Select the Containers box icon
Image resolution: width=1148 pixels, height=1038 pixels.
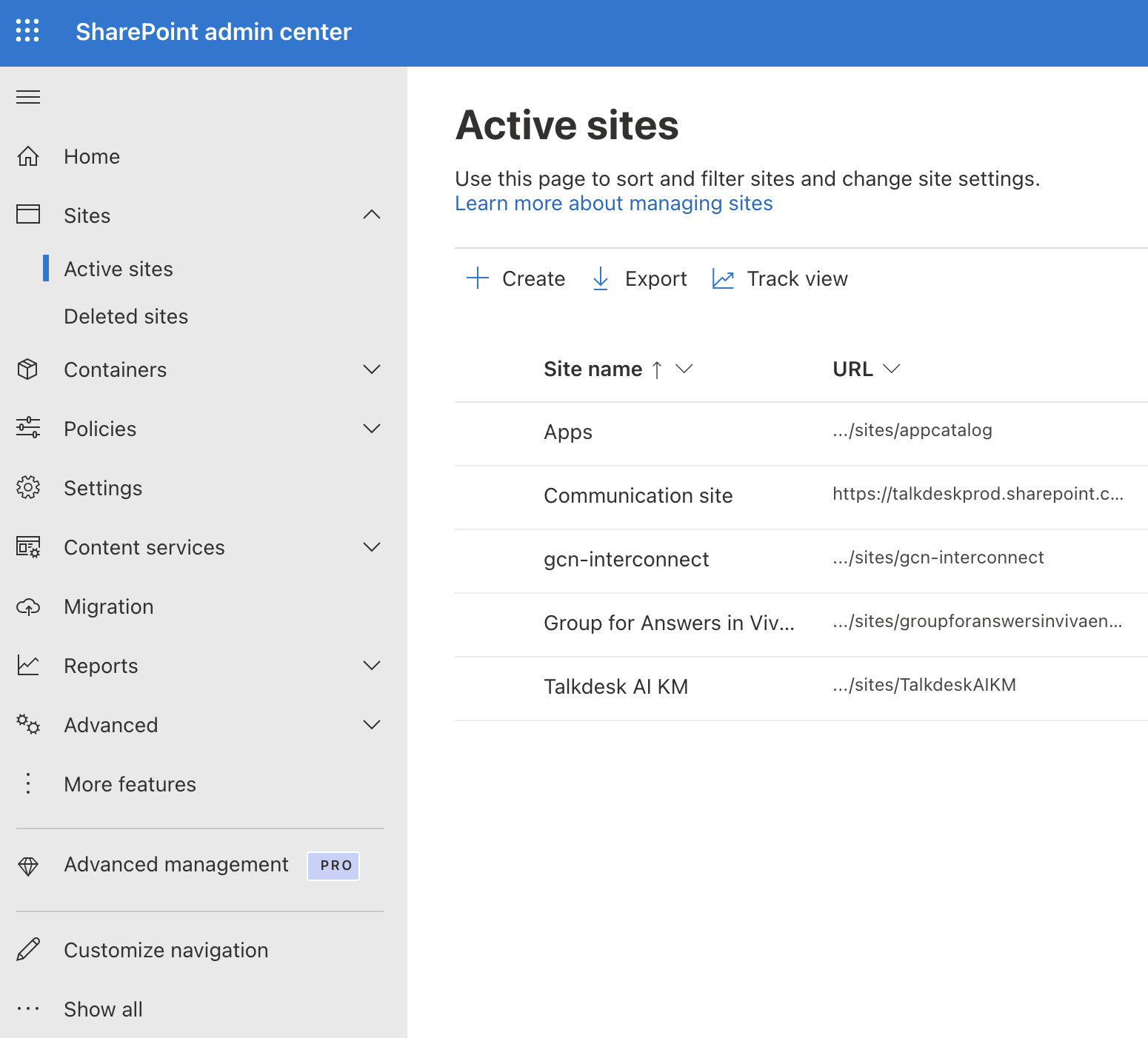coord(27,369)
